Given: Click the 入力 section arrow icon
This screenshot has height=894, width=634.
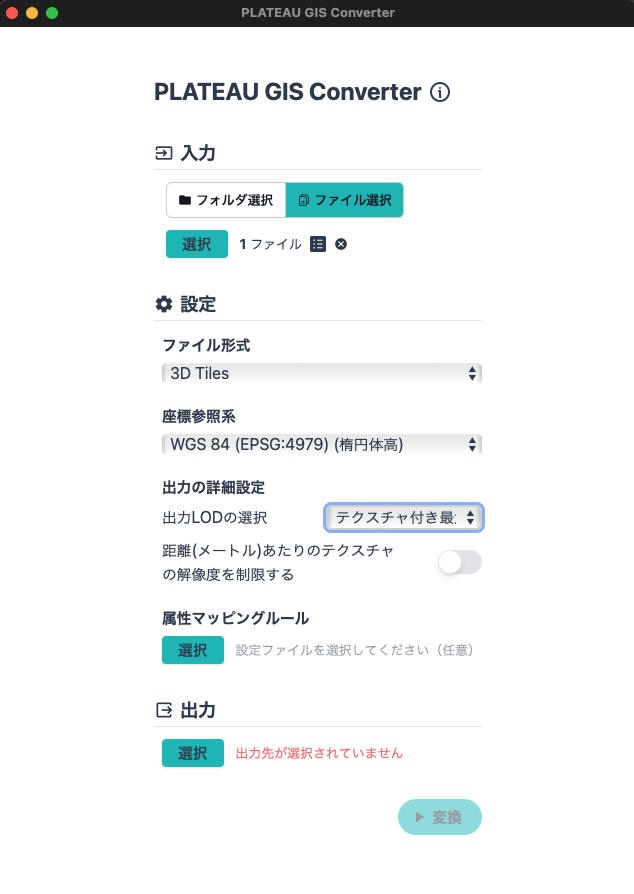Looking at the screenshot, I should point(162,152).
